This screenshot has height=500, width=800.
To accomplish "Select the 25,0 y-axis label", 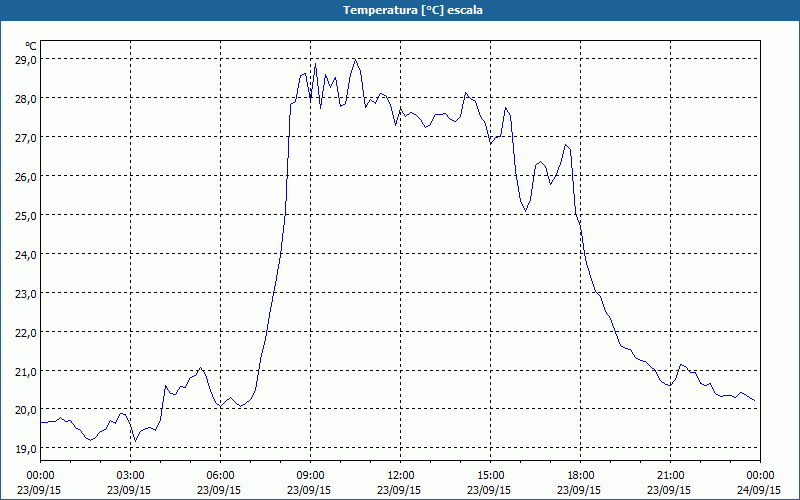I will (x=27, y=215).
